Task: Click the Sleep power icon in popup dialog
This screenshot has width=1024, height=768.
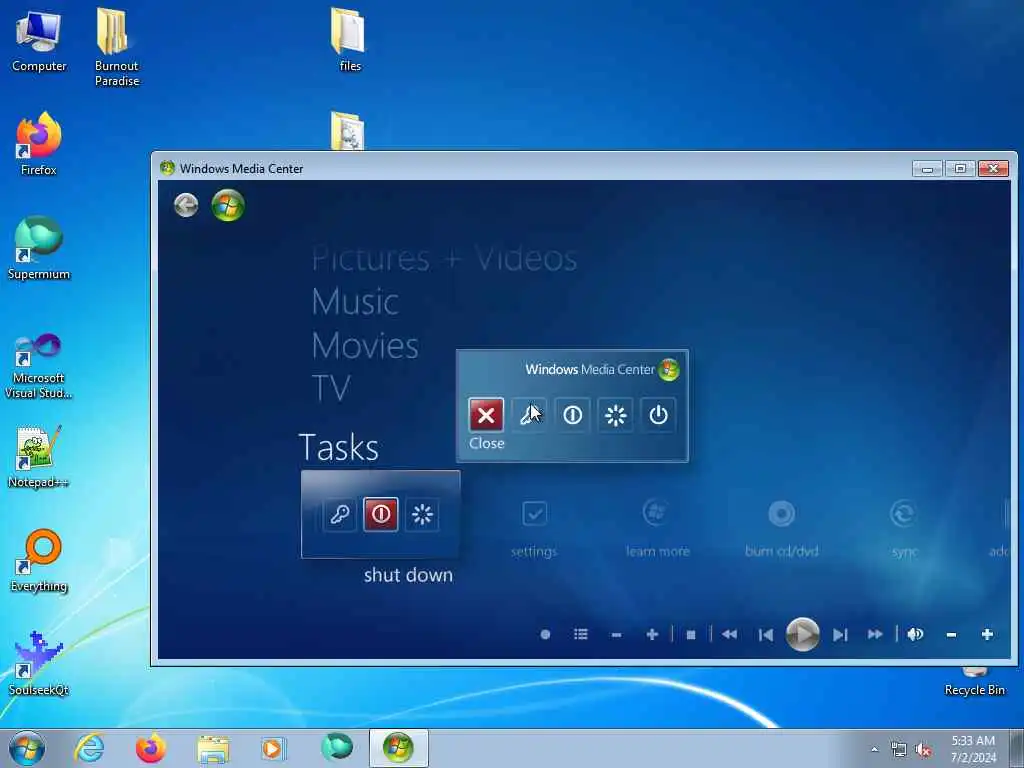Action: click(x=658, y=415)
